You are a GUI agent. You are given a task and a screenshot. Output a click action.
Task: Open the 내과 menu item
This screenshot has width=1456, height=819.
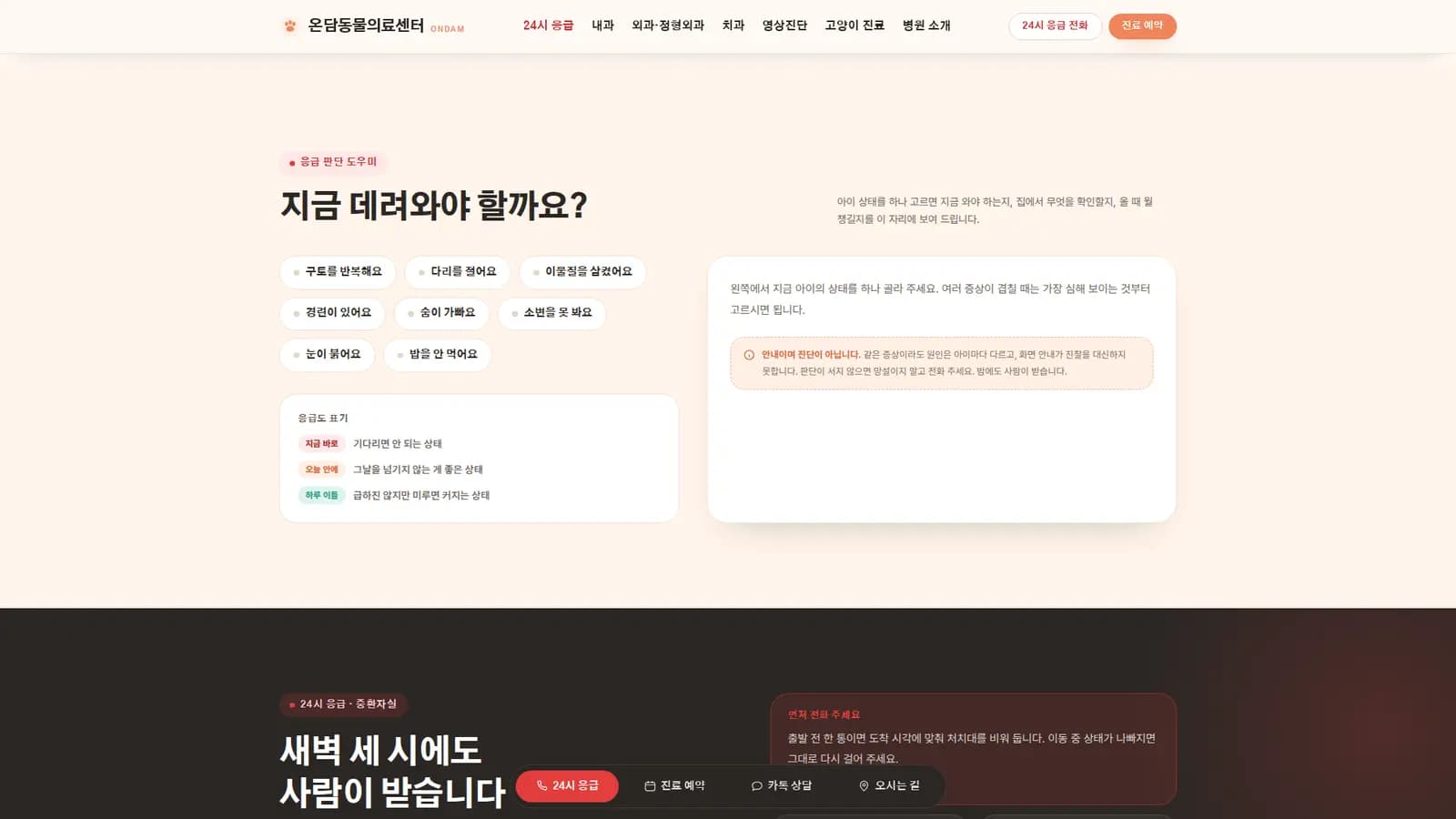coord(602,25)
